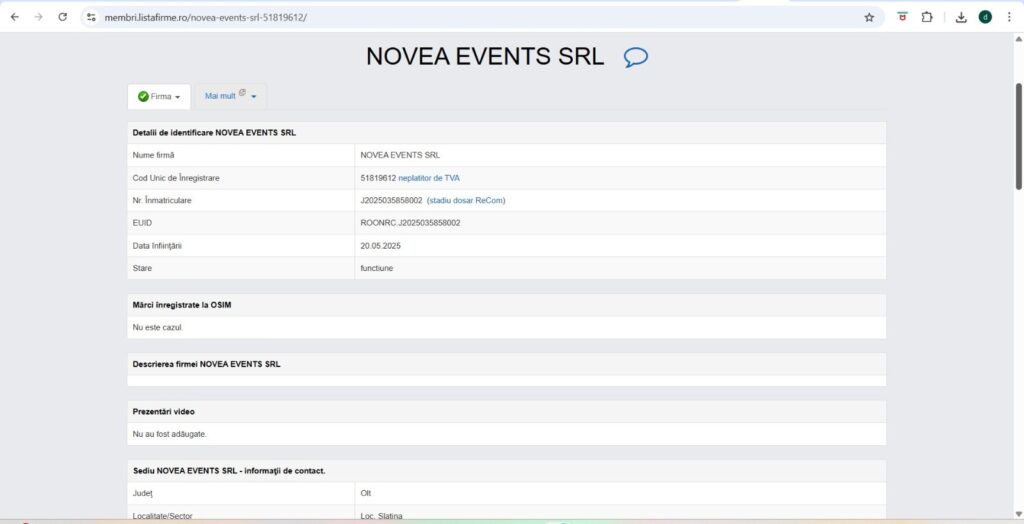Click the scrollbar up arrow

point(1018,39)
